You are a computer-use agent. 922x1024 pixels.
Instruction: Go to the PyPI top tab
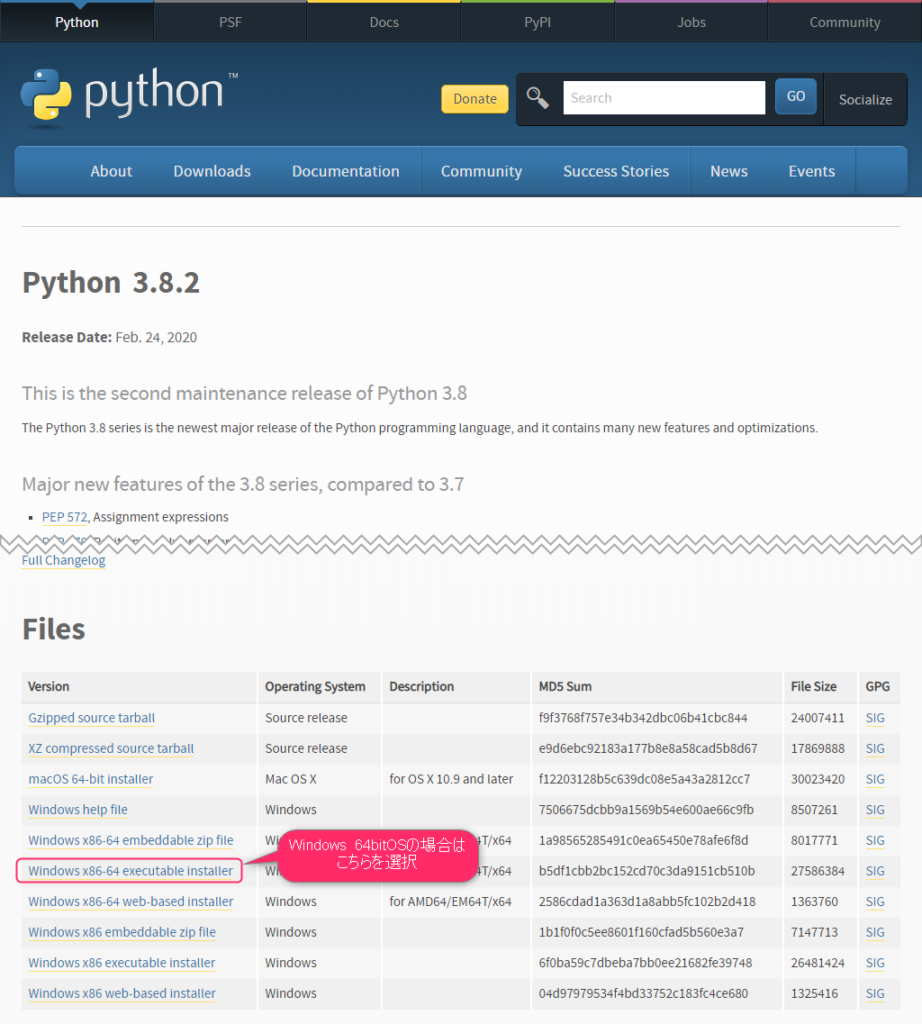pyautogui.click(x=537, y=22)
